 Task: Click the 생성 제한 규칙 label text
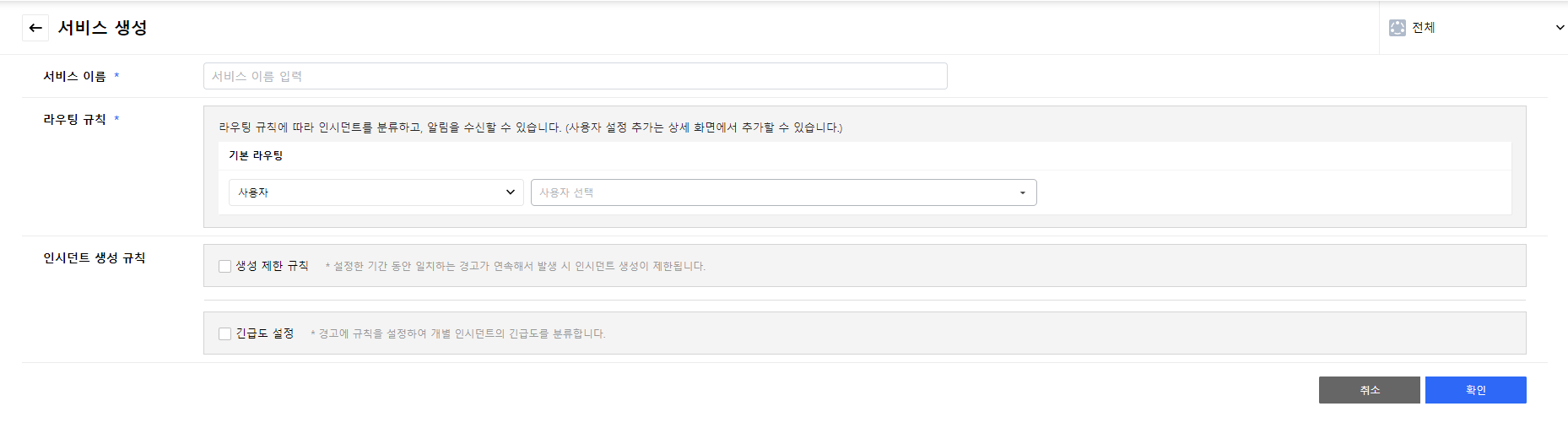272,266
